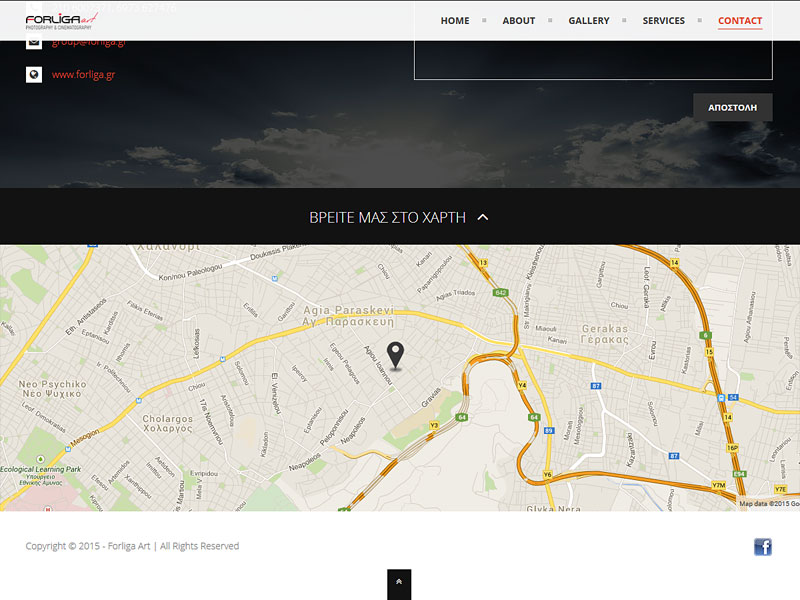Viewport: 800px width, 600px height.
Task: Navigate to SERVICES
Action: [663, 21]
